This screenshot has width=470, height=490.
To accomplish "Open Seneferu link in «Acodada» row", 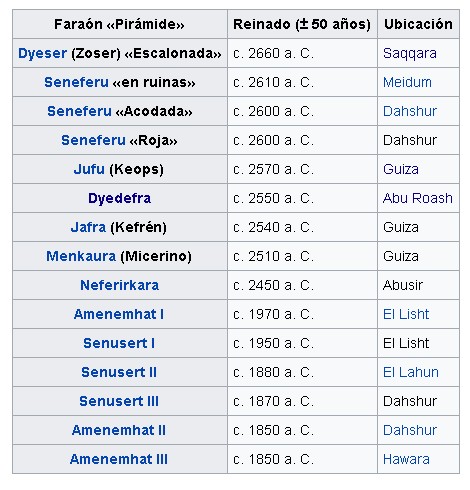I will click(79, 111).
